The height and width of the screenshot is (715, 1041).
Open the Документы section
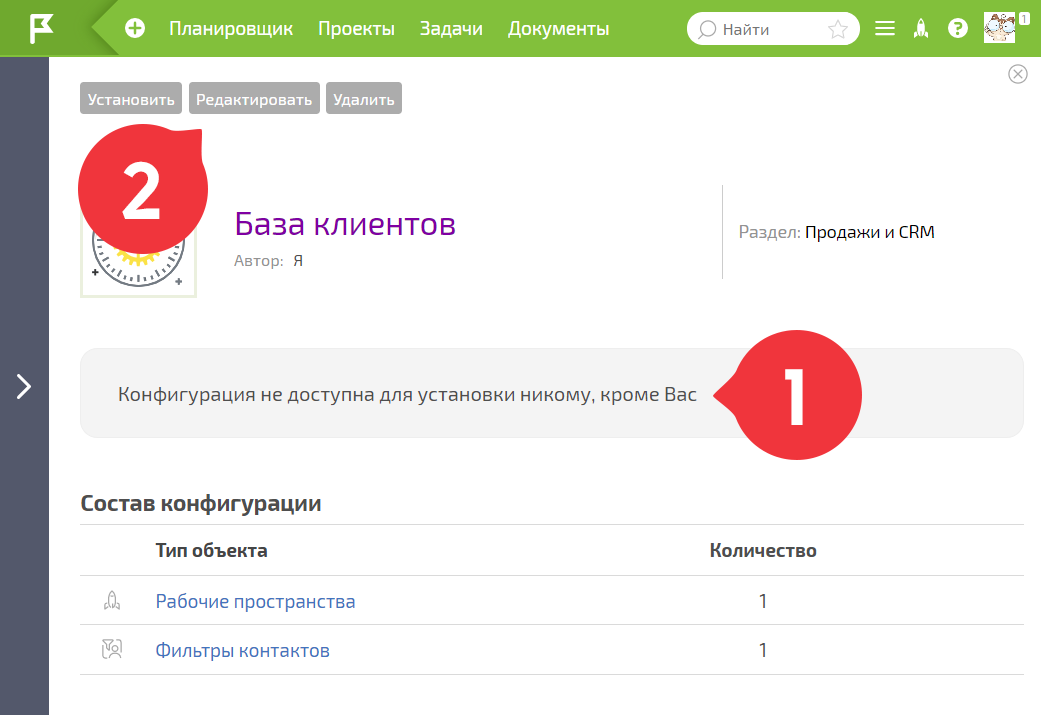click(x=558, y=29)
